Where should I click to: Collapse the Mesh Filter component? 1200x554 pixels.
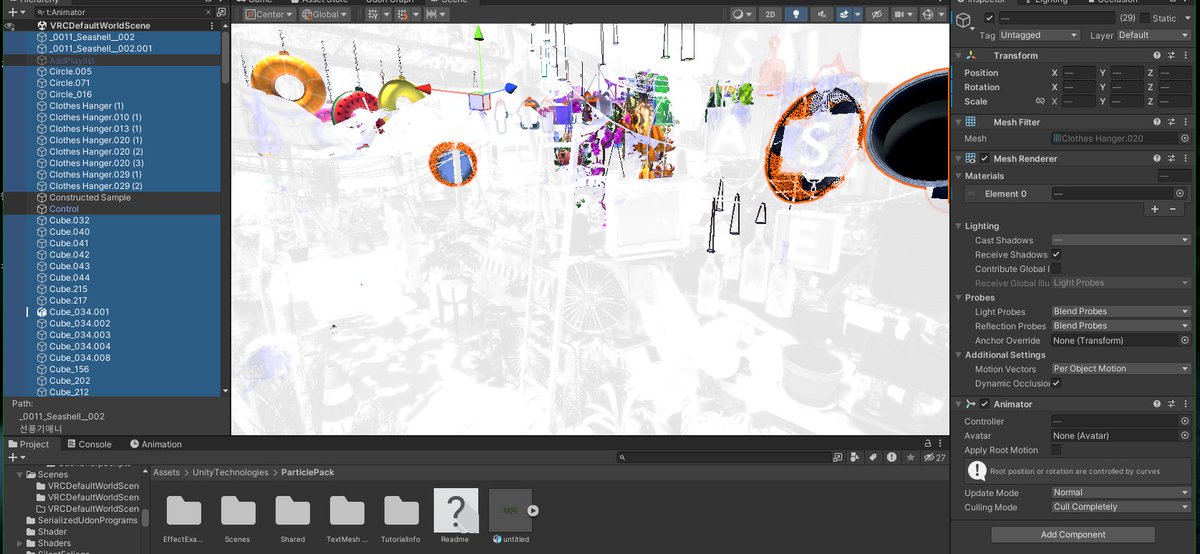959,122
